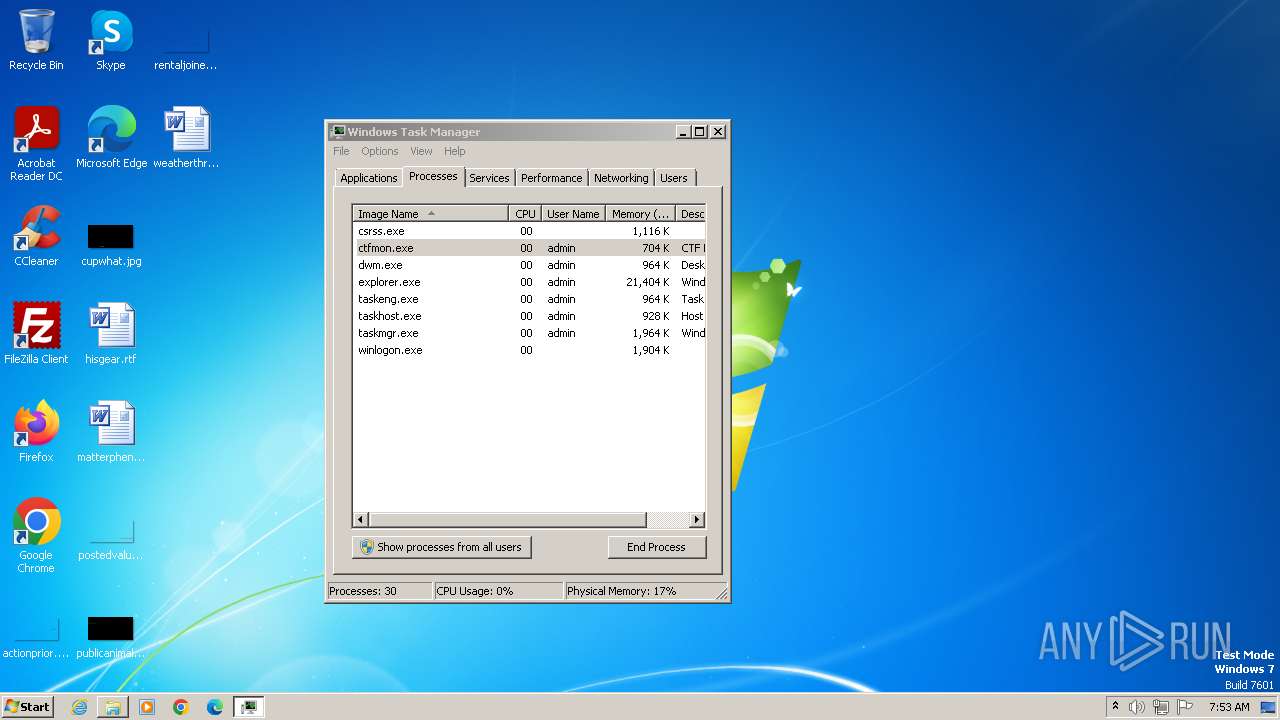The image size is (1280, 720).
Task: Select the explorer.exe process row
Action: coord(529,282)
